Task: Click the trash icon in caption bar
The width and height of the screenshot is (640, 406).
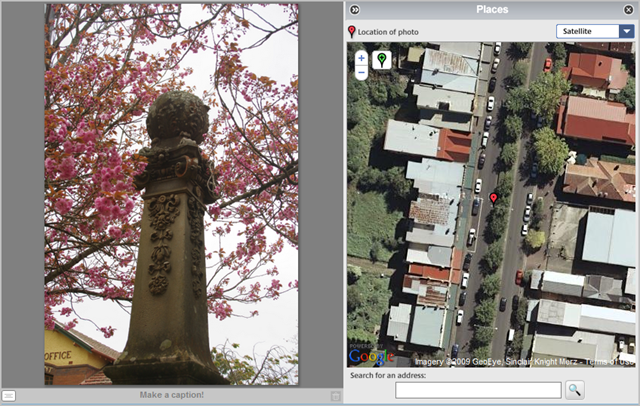Action: [336, 395]
